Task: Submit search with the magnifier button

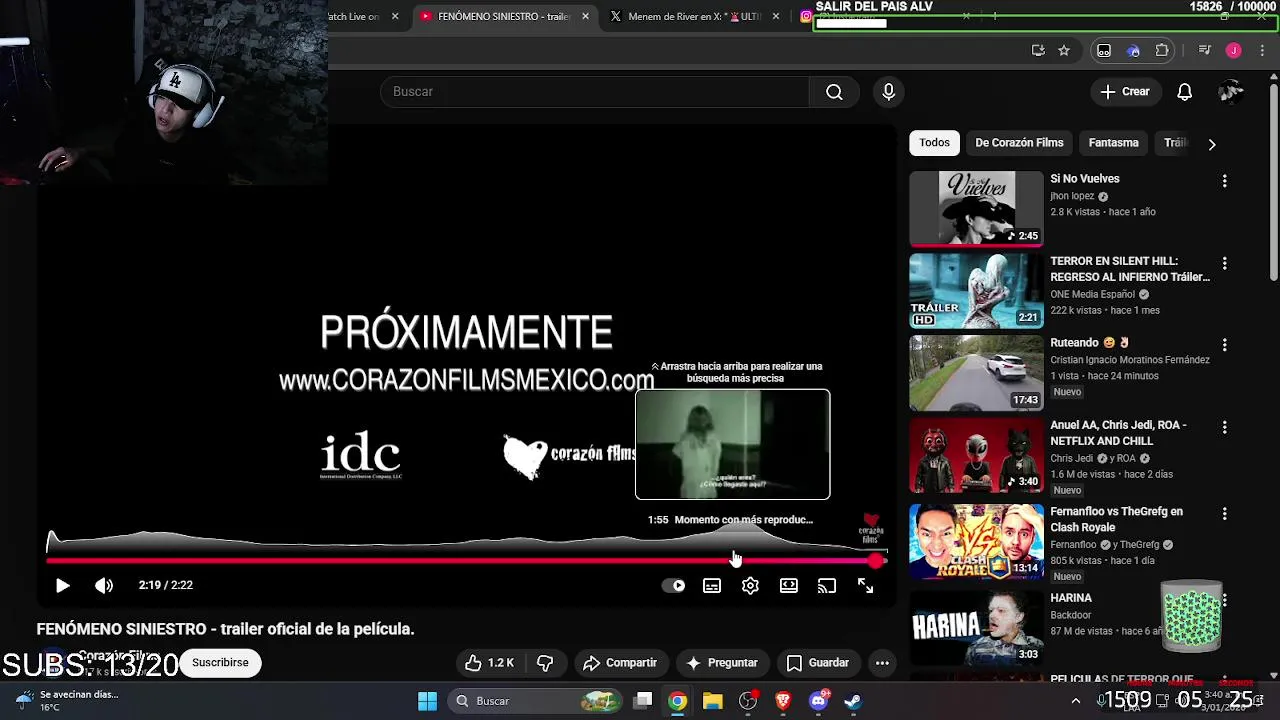Action: click(834, 92)
